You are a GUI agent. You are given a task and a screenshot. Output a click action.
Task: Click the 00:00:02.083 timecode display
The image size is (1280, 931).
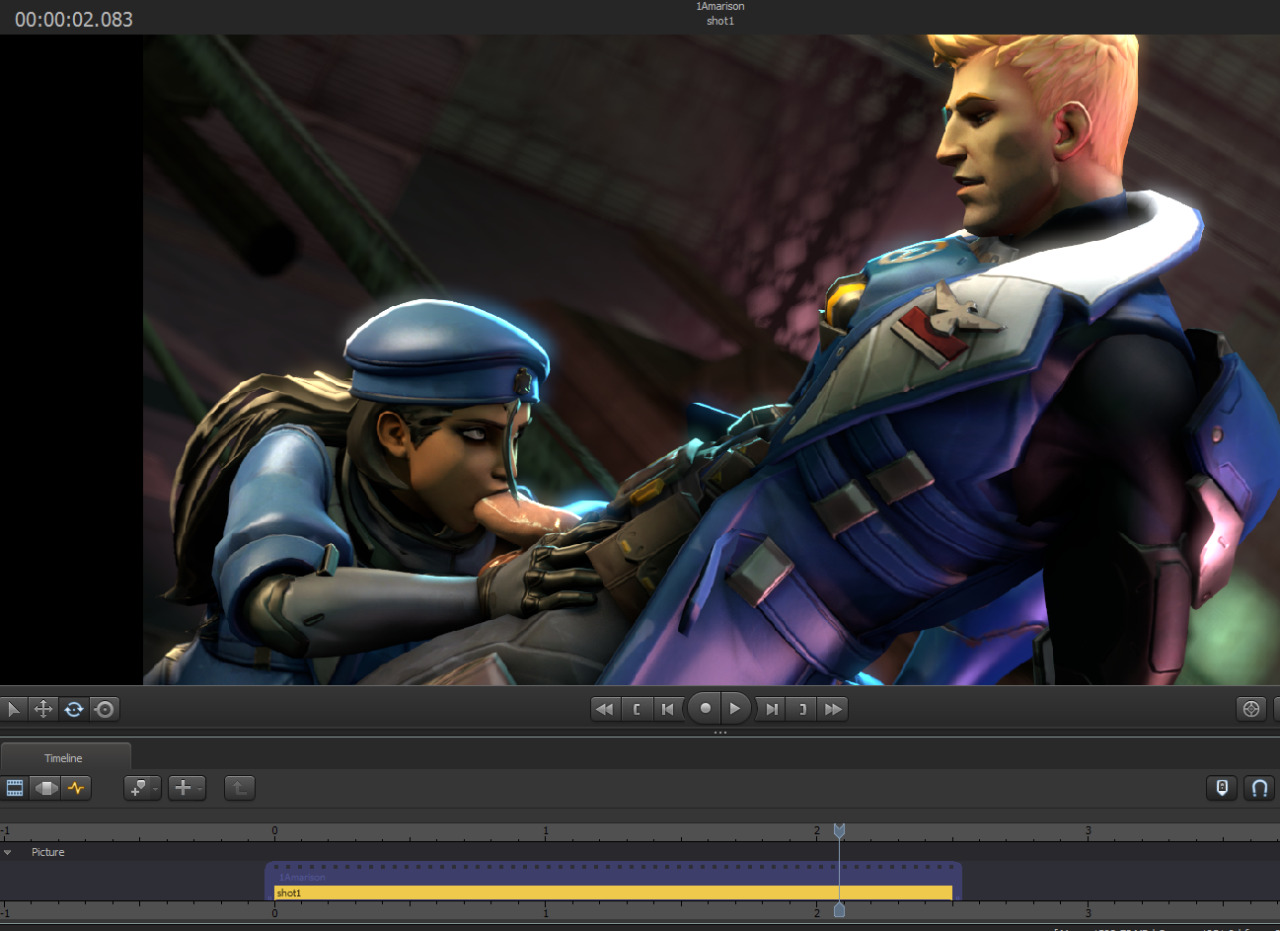[x=74, y=19]
